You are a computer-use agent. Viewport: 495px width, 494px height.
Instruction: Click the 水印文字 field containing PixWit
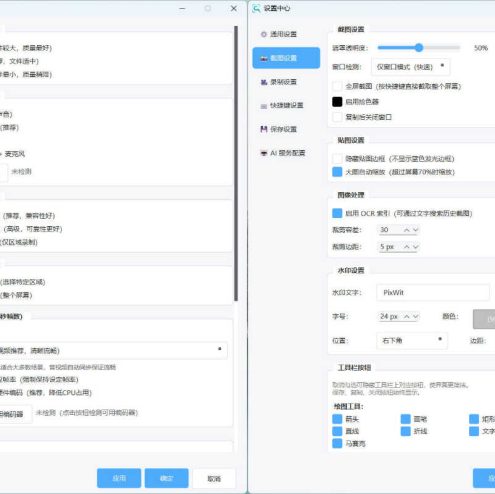433,293
